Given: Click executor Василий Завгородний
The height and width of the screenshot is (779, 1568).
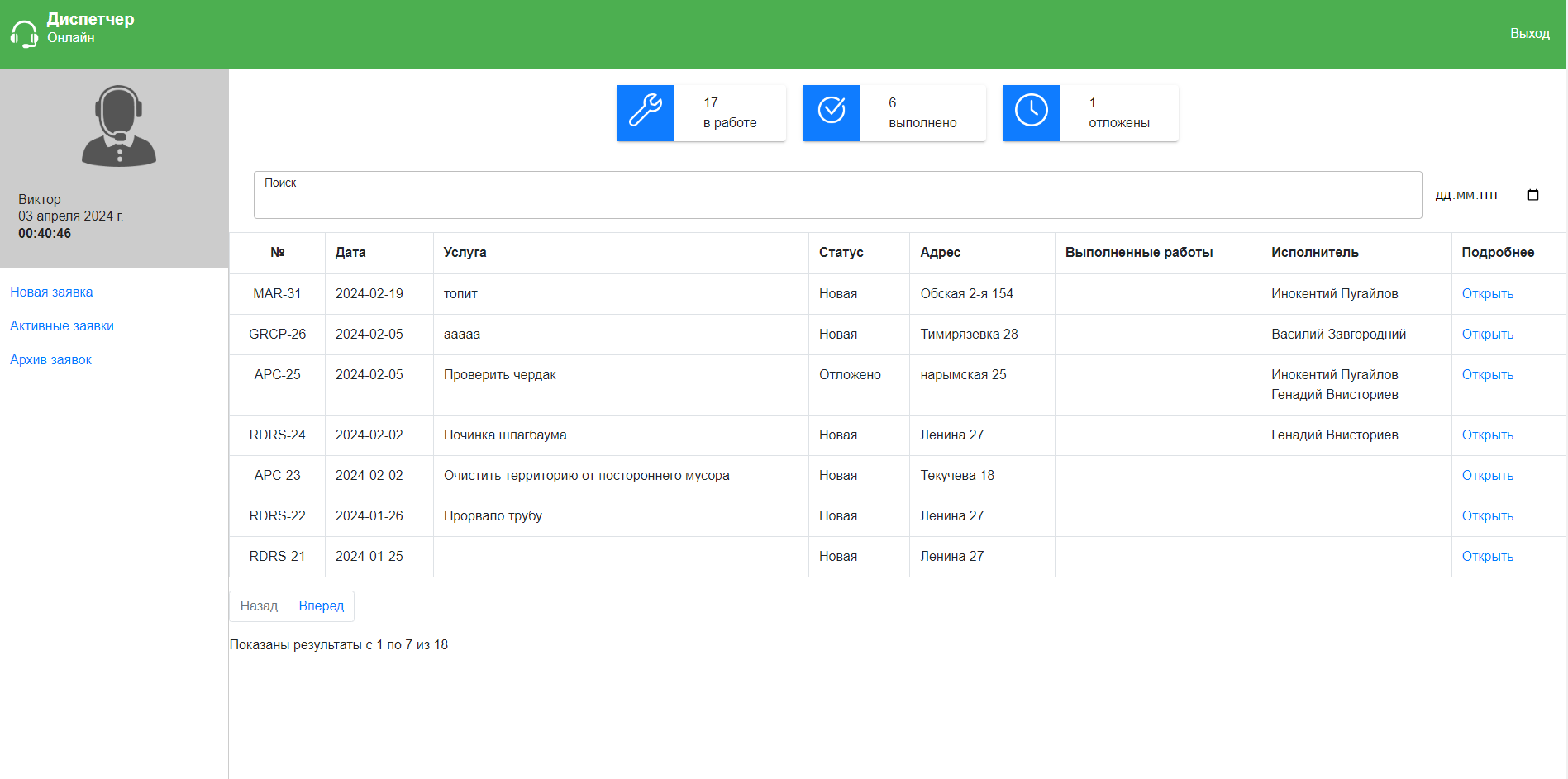Looking at the screenshot, I should click(1338, 334).
